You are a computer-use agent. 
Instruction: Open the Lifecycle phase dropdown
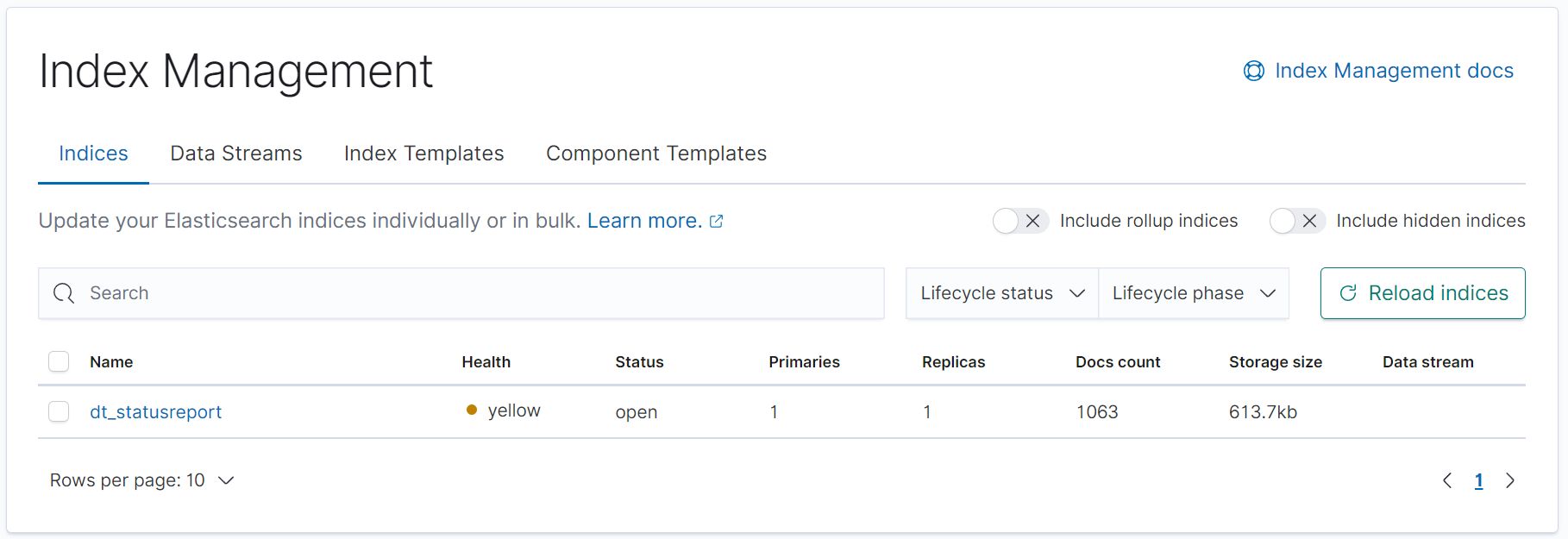point(1193,293)
